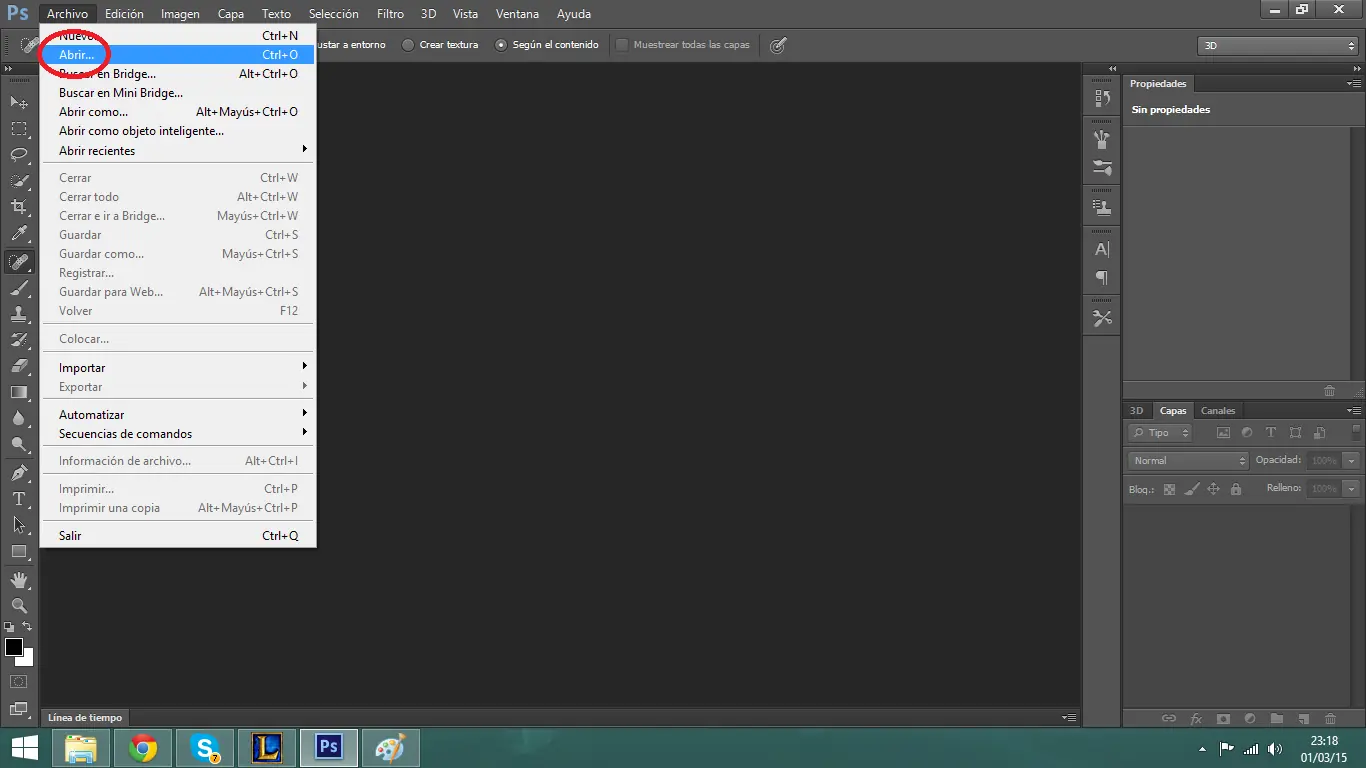Expand the Importar submenu
1366x768 pixels.
coord(178,368)
